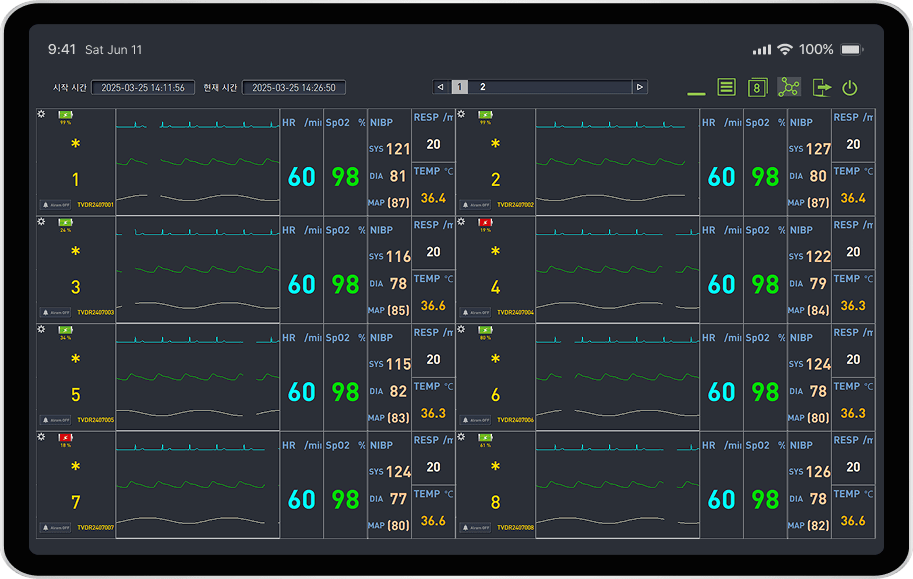
Task: Open settings gear for patient 6
Action: click(461, 329)
